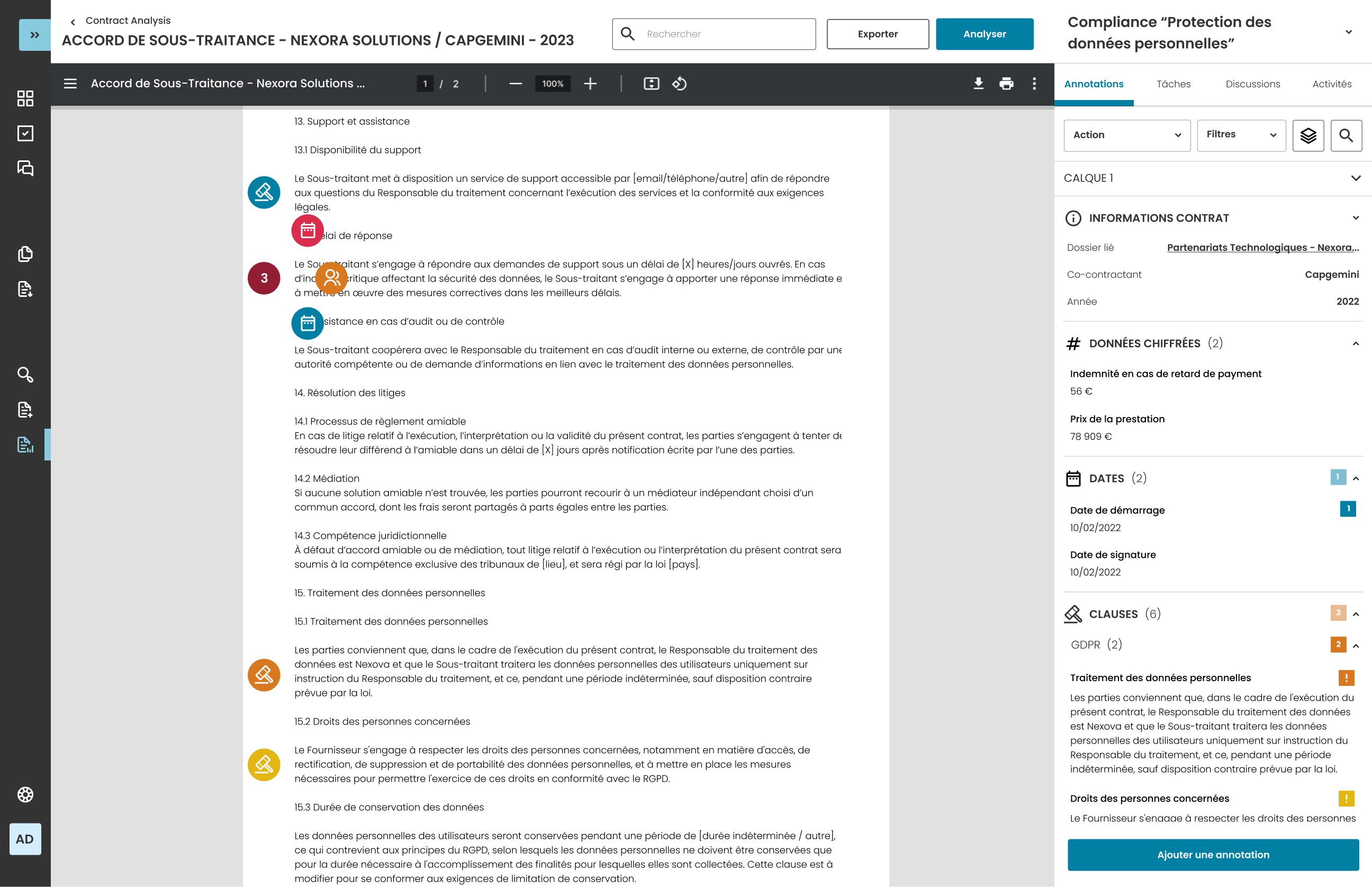Select the orange people annotation marker
Image resolution: width=1372 pixels, height=887 pixels.
pyautogui.click(x=332, y=278)
